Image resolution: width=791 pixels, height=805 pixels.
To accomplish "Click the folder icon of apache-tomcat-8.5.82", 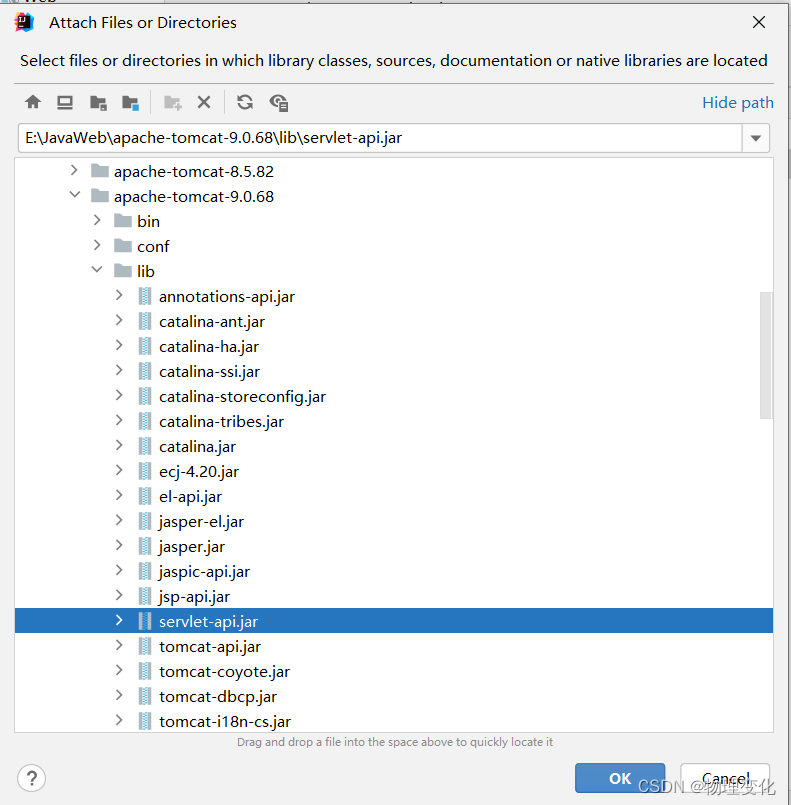I will [100, 170].
